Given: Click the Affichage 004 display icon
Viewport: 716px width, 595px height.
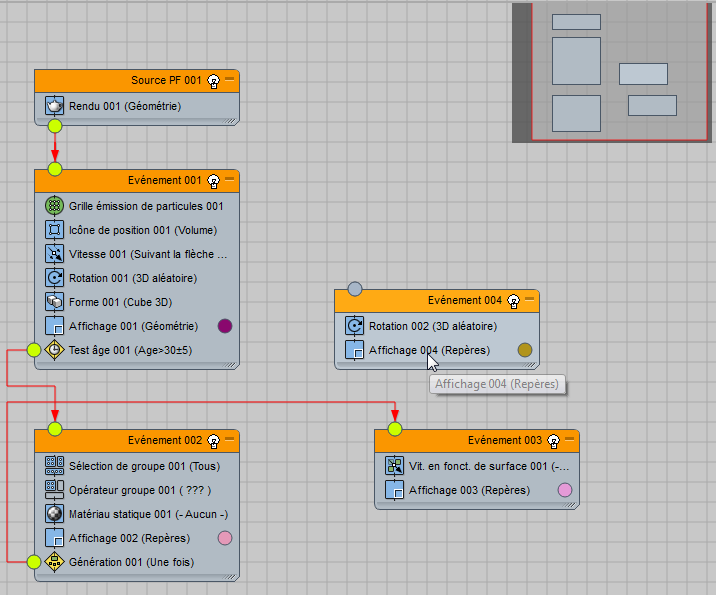Looking at the screenshot, I should click(x=354, y=350).
